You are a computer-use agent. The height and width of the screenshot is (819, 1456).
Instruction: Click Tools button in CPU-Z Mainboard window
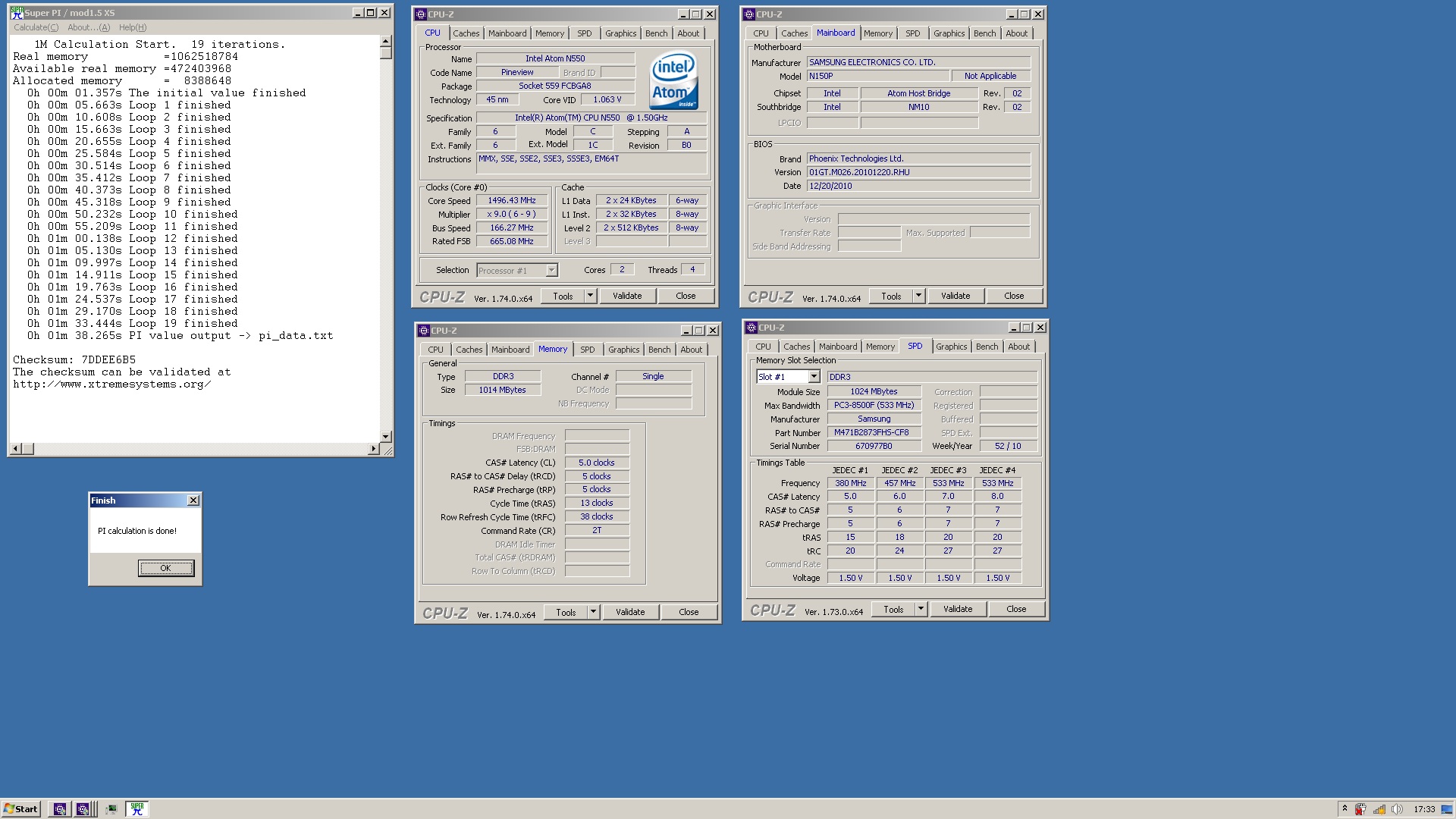pos(892,296)
